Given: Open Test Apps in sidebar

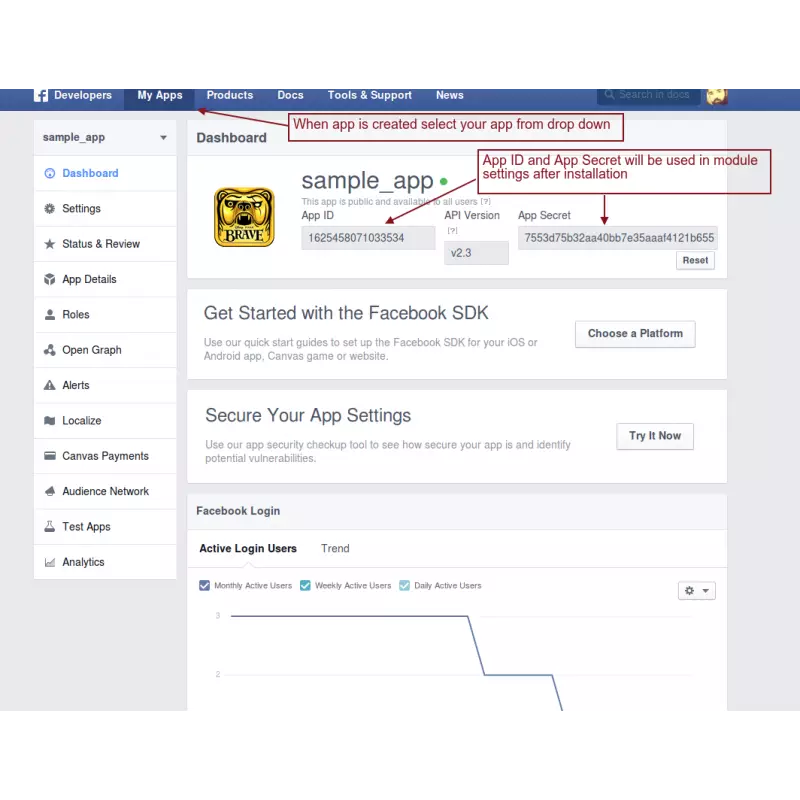Looking at the screenshot, I should pyautogui.click(x=105, y=527).
